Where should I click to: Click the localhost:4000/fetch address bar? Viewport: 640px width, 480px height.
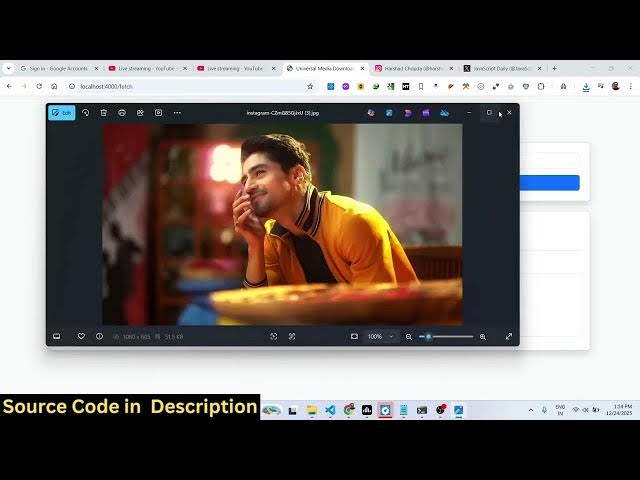pyautogui.click(x=192, y=87)
